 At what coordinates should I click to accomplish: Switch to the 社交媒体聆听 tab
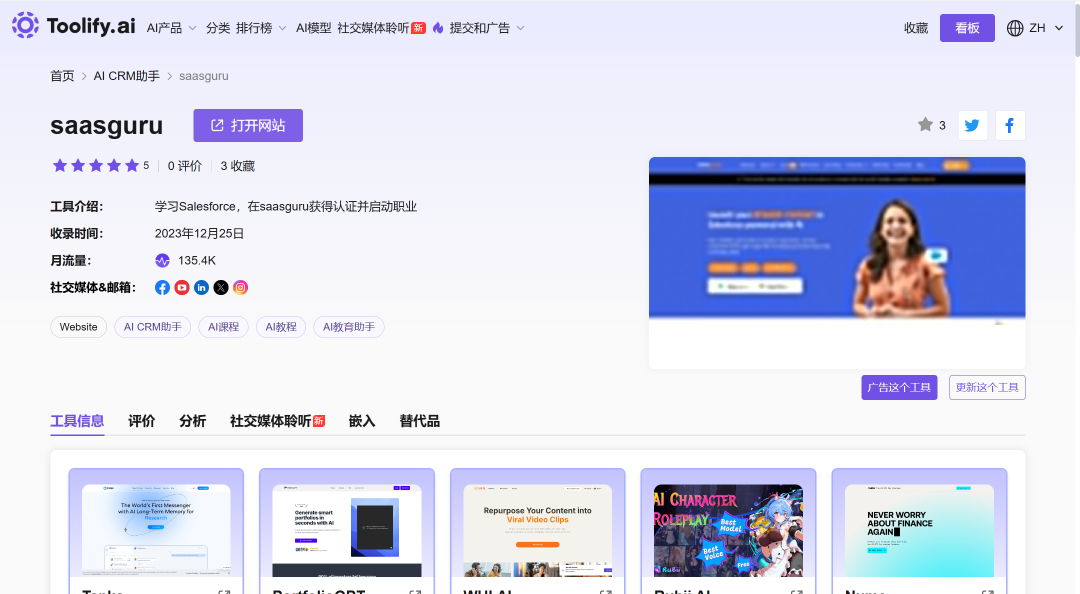pos(277,421)
